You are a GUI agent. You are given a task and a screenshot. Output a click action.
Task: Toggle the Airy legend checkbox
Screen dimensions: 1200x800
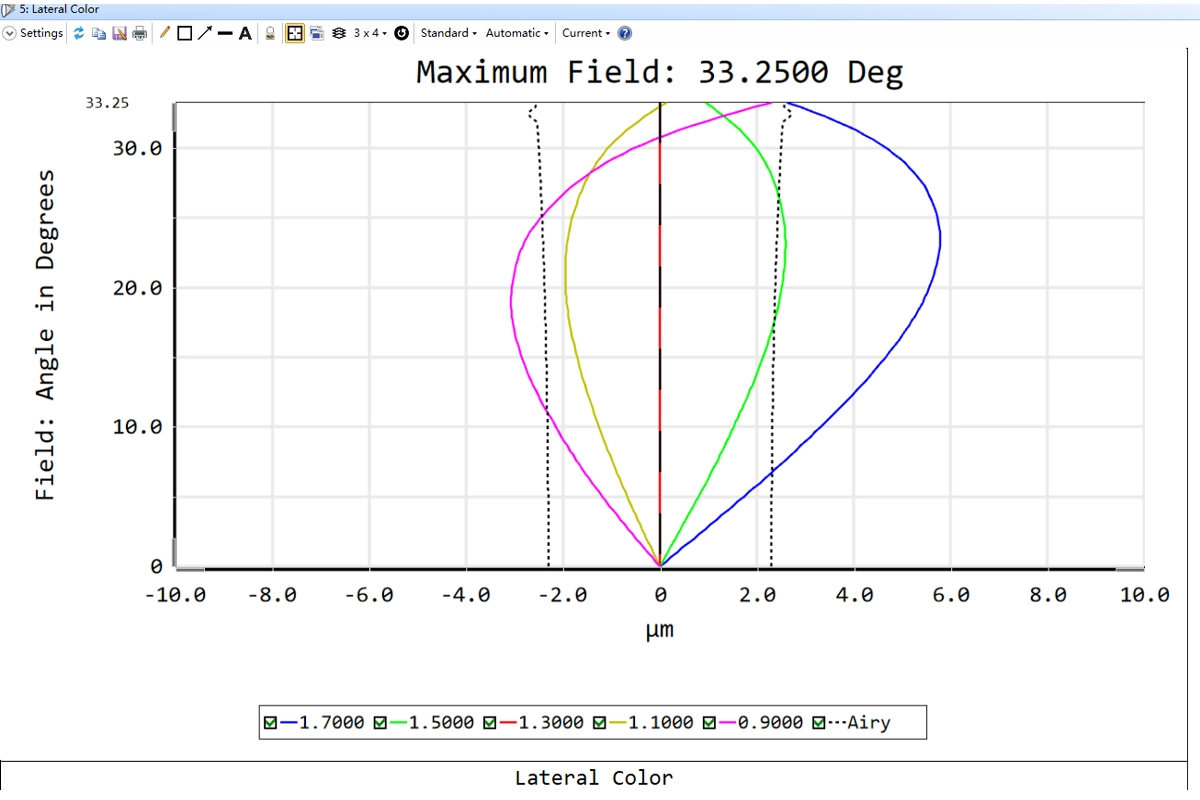click(819, 723)
